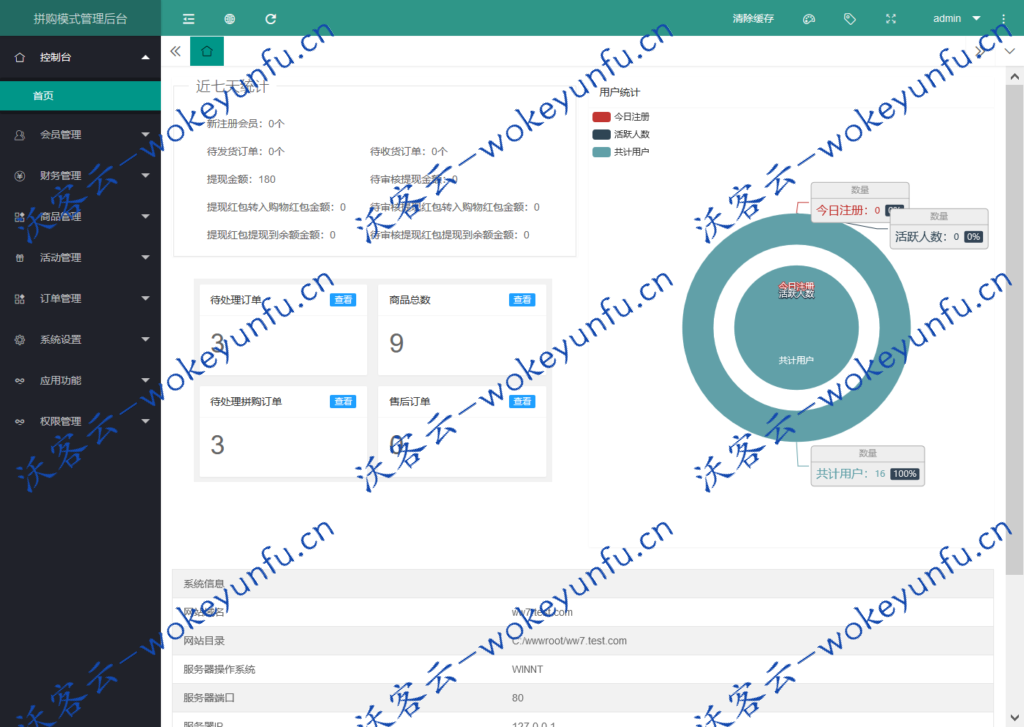Open the vertical three-dot more menu
This screenshot has width=1024, height=727.
pyautogui.click(x=1003, y=19)
